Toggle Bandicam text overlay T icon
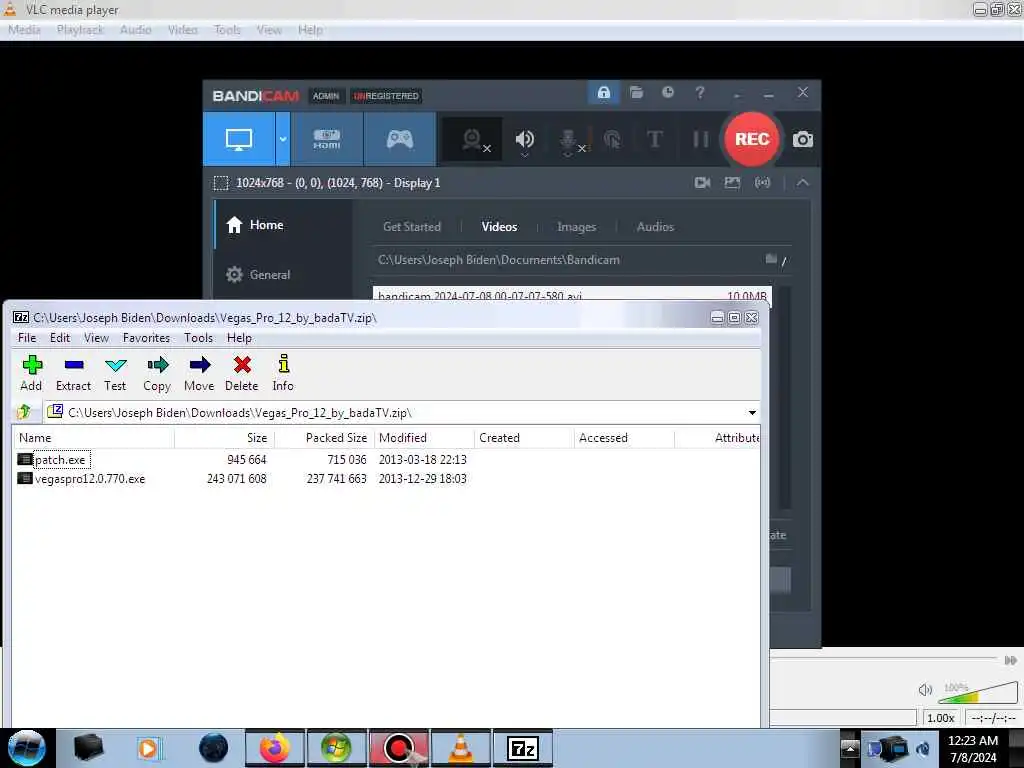Screen dimensions: 1024x768 [654, 139]
